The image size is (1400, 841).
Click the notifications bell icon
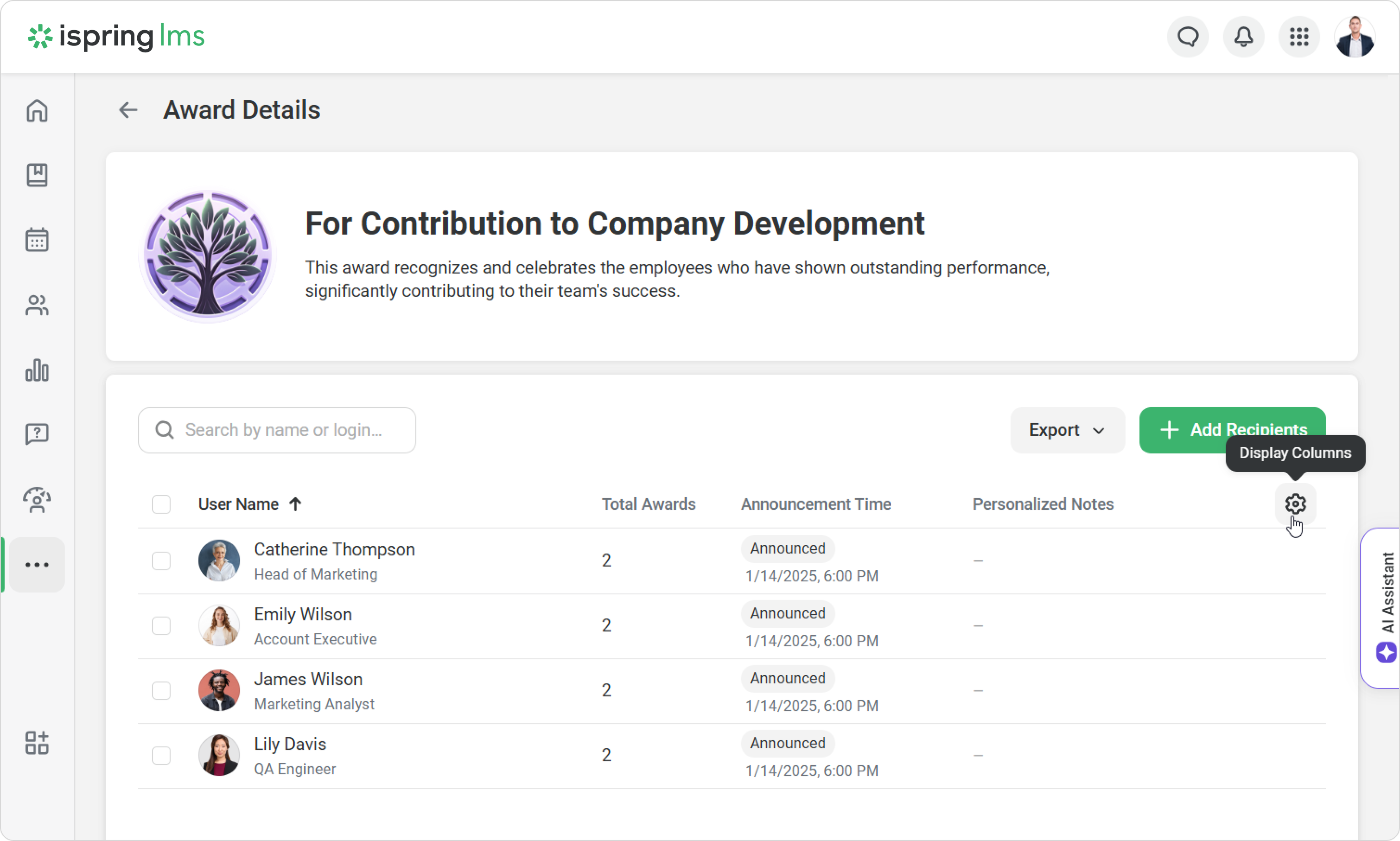click(1243, 37)
